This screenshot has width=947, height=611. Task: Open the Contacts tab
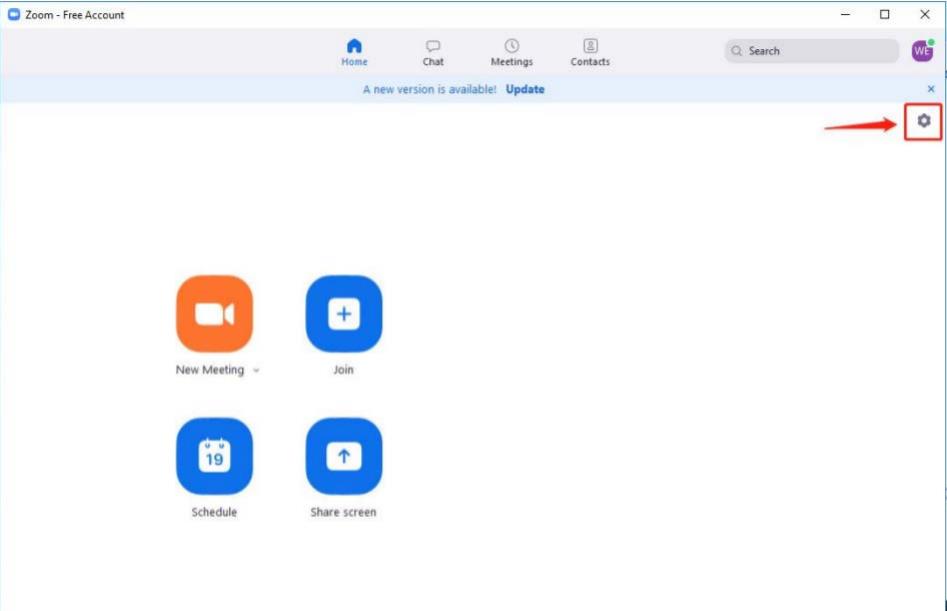(x=590, y=53)
